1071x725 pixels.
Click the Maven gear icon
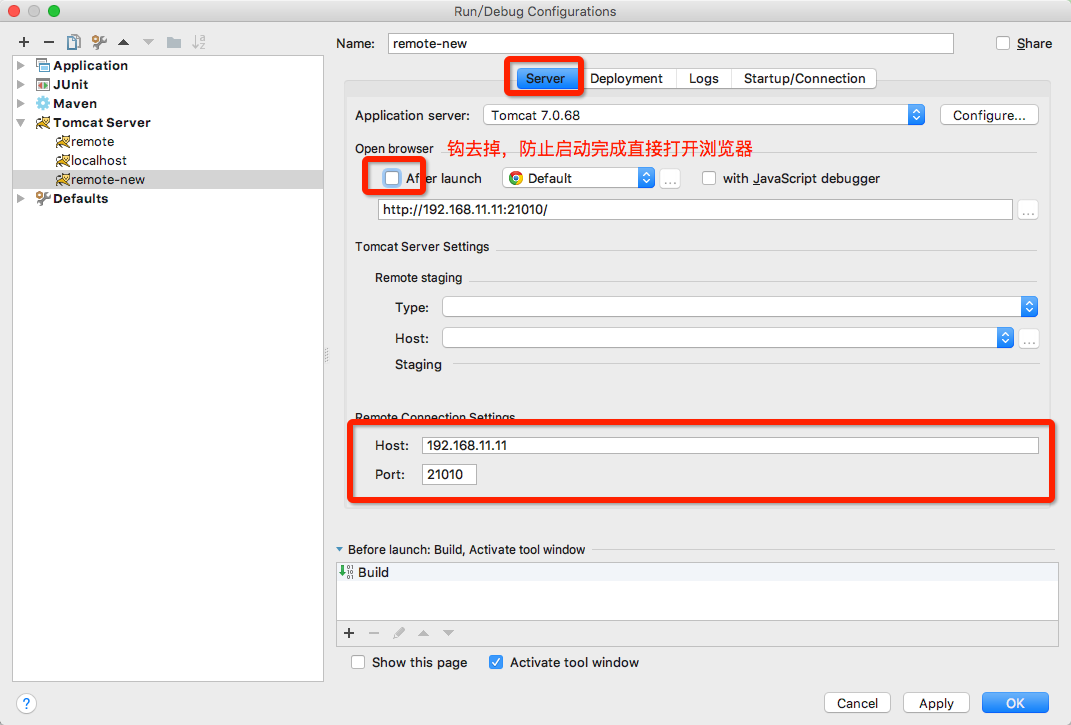(x=43, y=104)
